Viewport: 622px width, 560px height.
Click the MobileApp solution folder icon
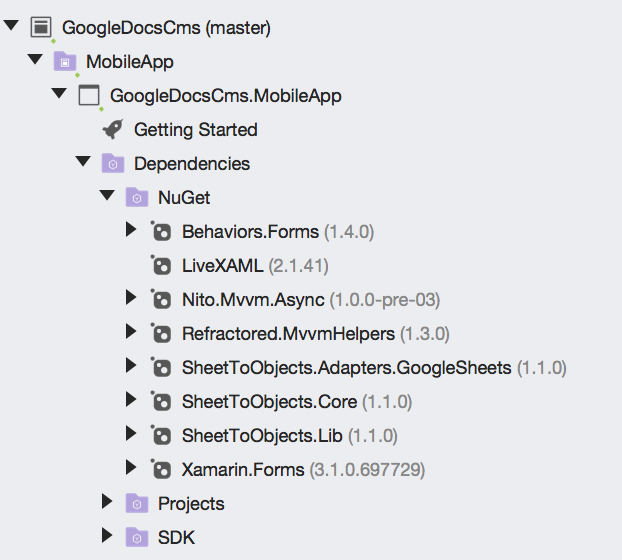(x=65, y=61)
